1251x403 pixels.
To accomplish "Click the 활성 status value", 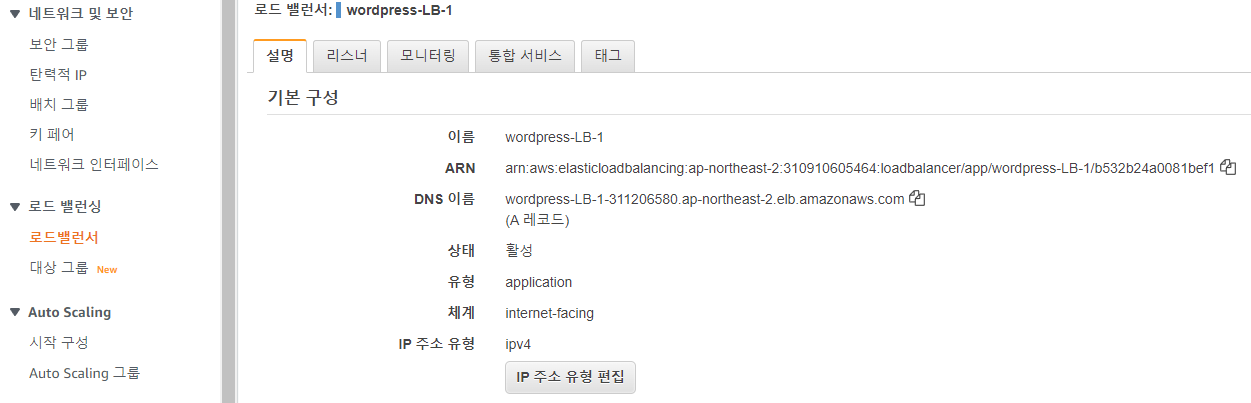I will pyautogui.click(x=519, y=250).
